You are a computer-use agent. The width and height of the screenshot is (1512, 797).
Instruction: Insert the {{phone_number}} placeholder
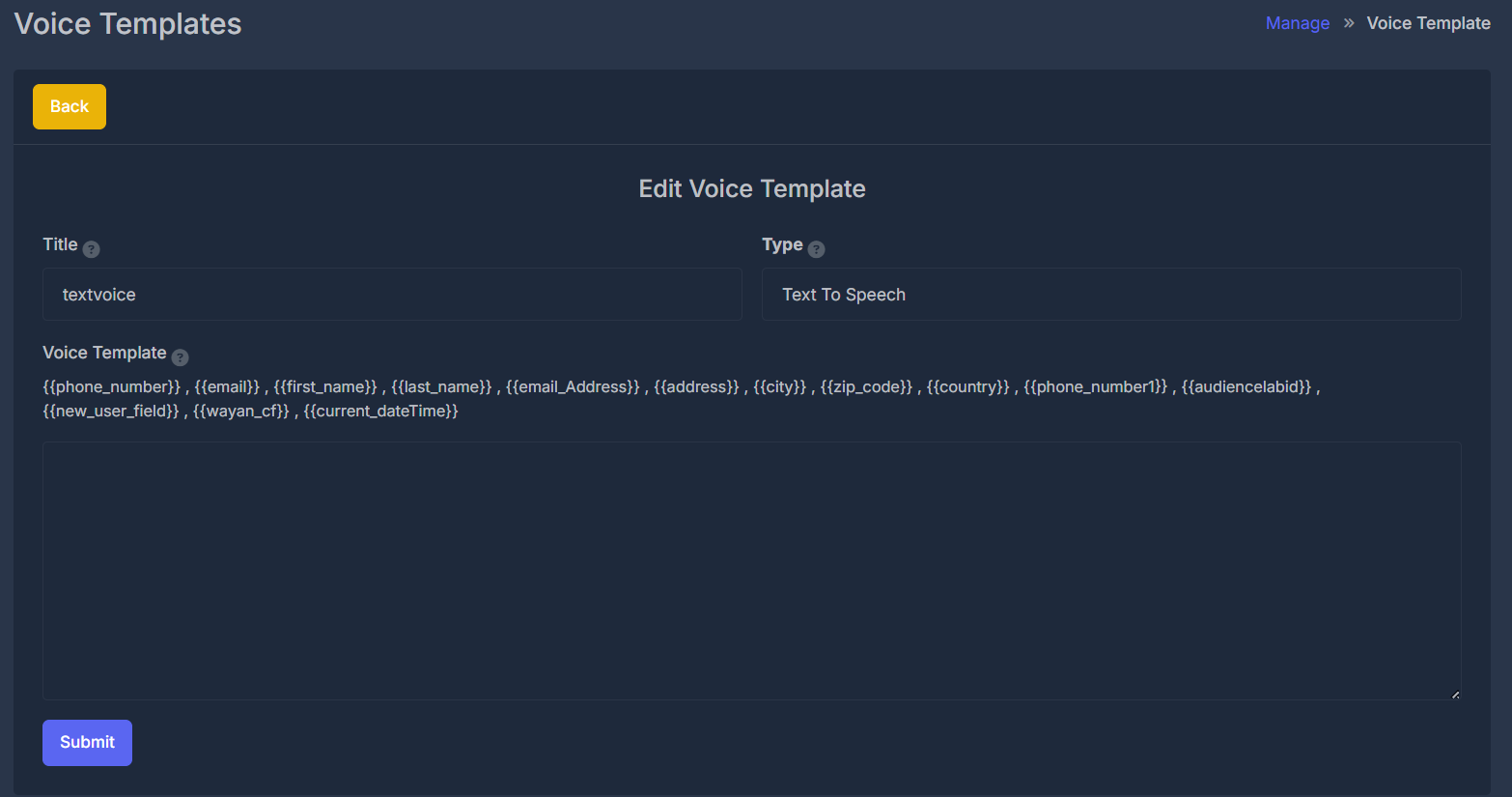[109, 386]
